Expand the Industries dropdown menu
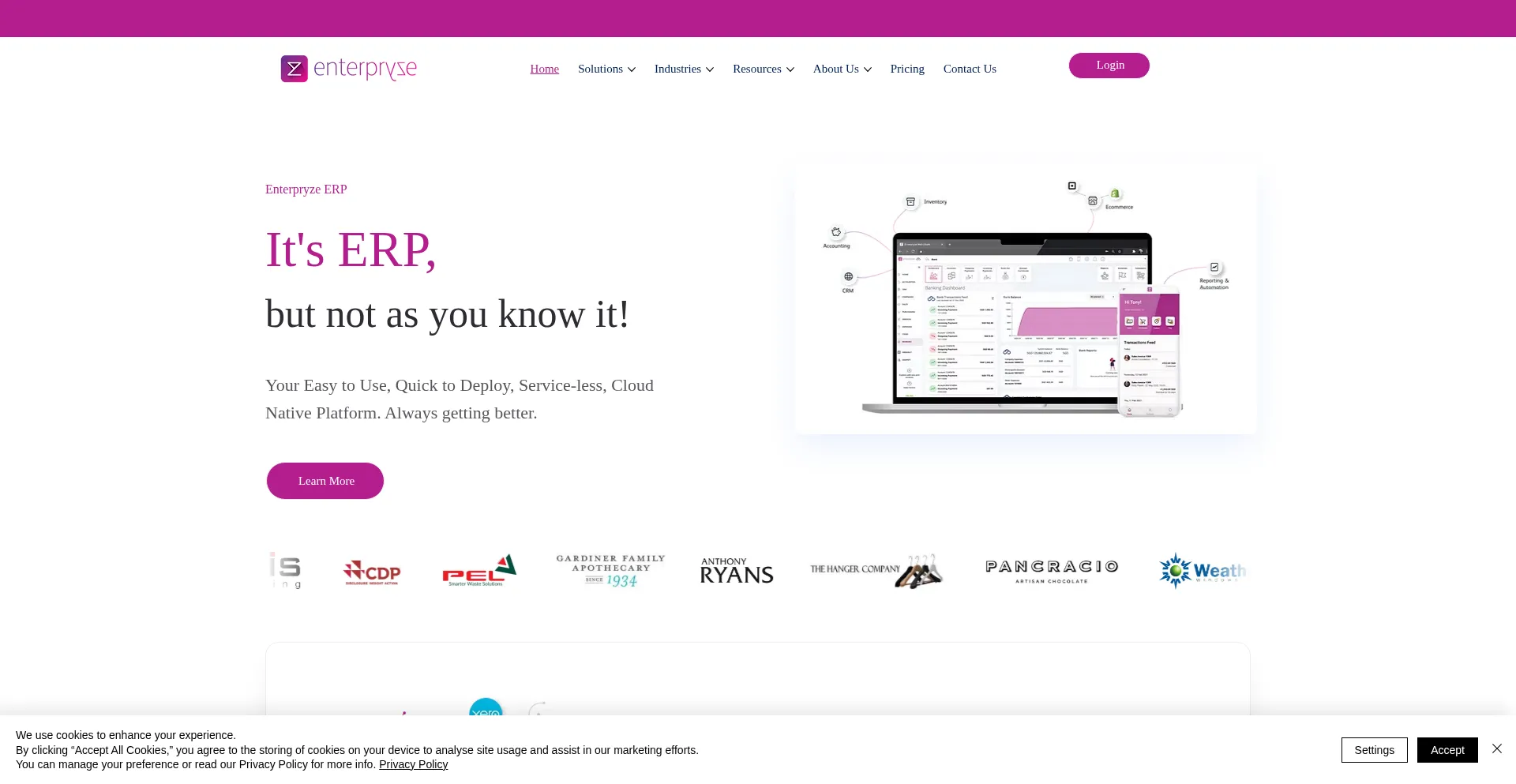This screenshot has height=784, width=1516. 684,69
